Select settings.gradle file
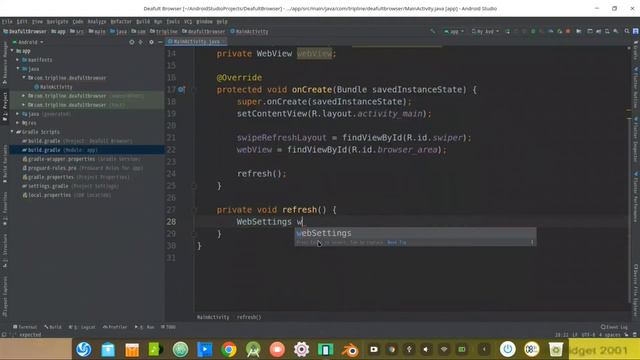Viewport: 640px width, 360px height. click(x=70, y=186)
